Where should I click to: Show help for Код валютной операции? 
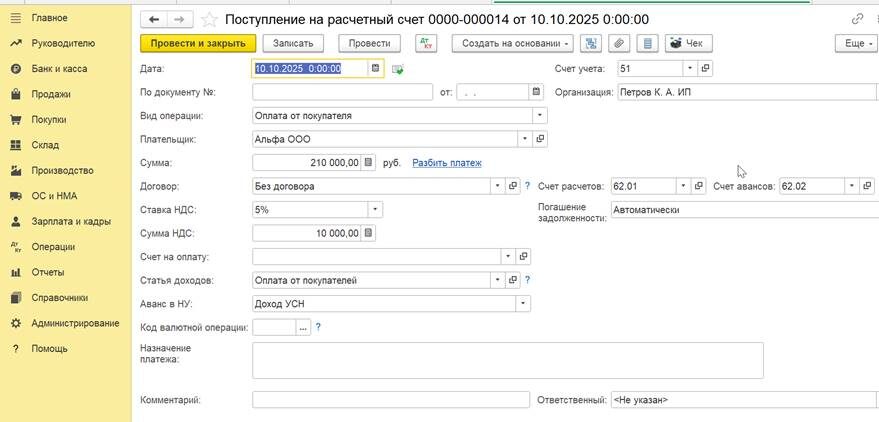[x=318, y=327]
